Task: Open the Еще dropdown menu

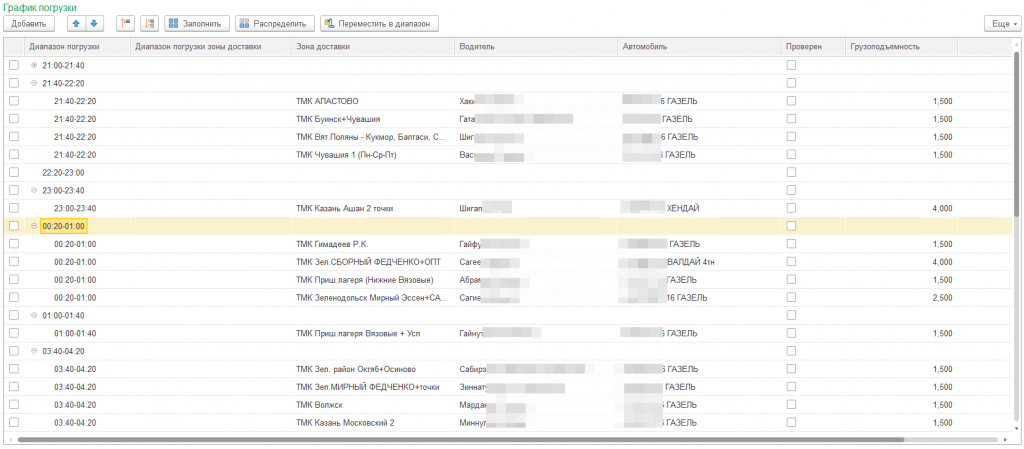Action: point(1002,23)
